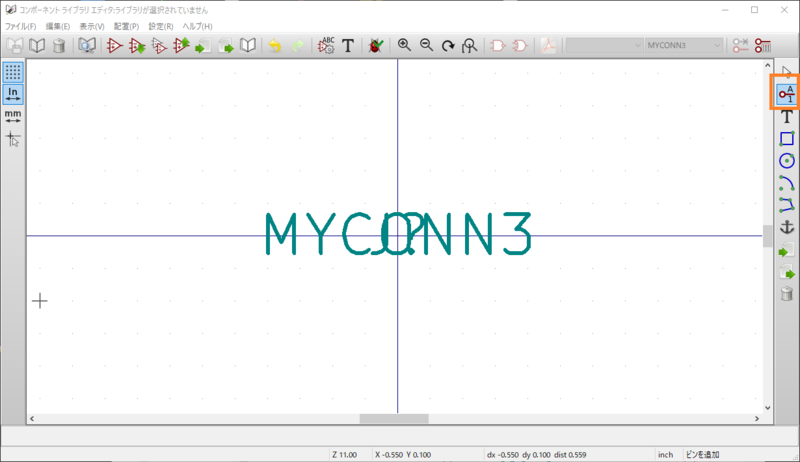Click the scroll down arrow
800x462 pixels.
click(767, 408)
